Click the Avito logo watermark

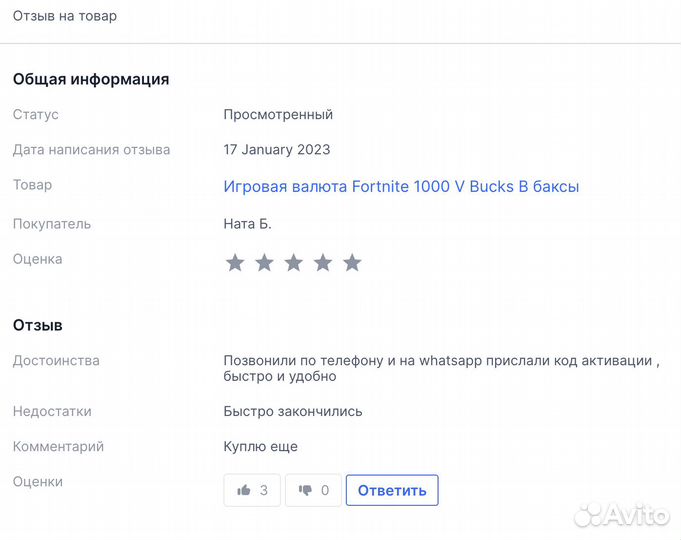[621, 513]
